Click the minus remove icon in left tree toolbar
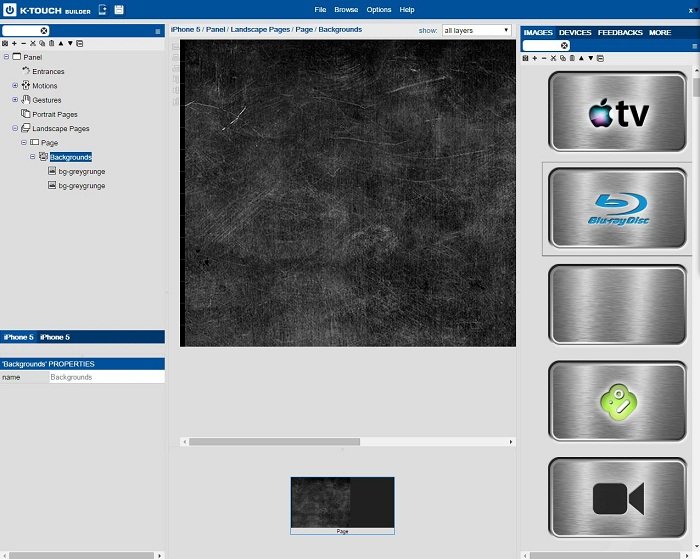700x559 pixels. pyautogui.click(x=24, y=43)
